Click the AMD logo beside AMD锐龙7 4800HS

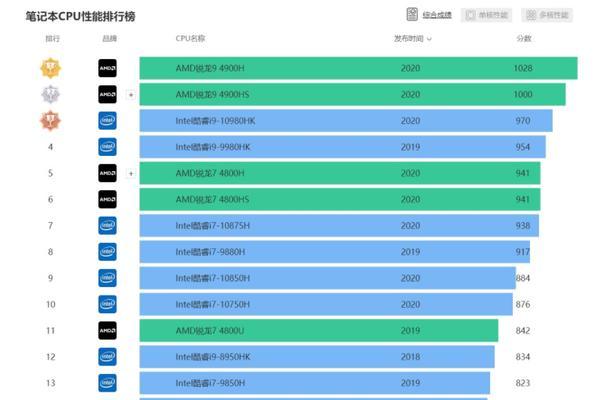(107, 199)
